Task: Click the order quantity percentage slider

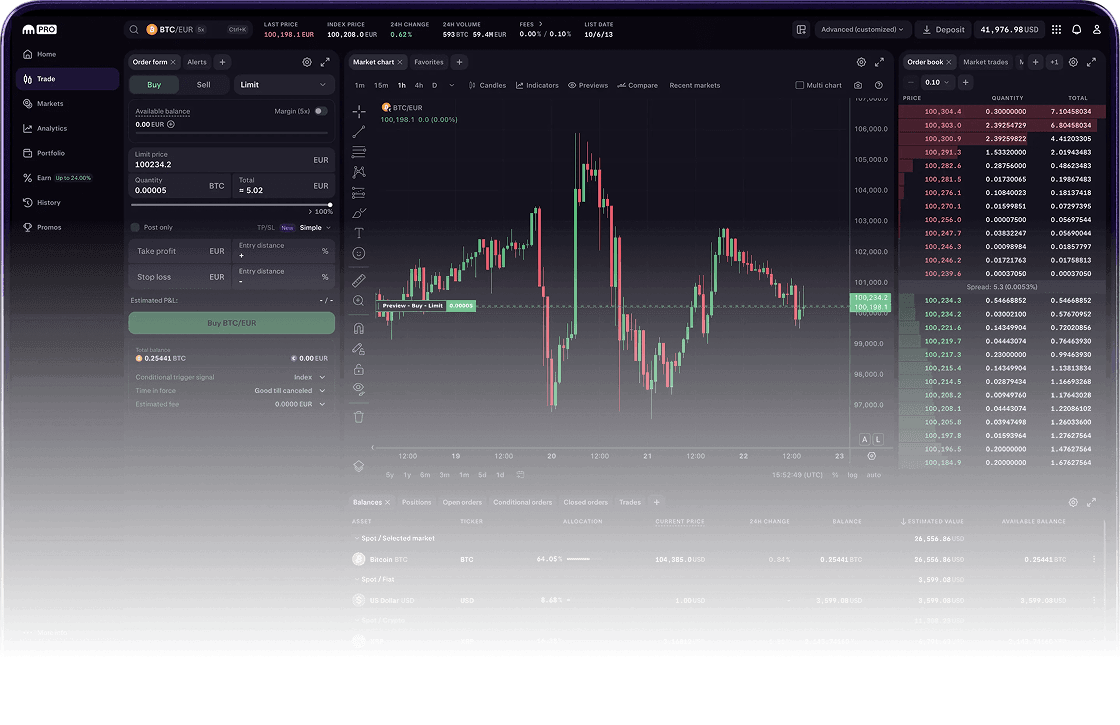Action: (231, 205)
